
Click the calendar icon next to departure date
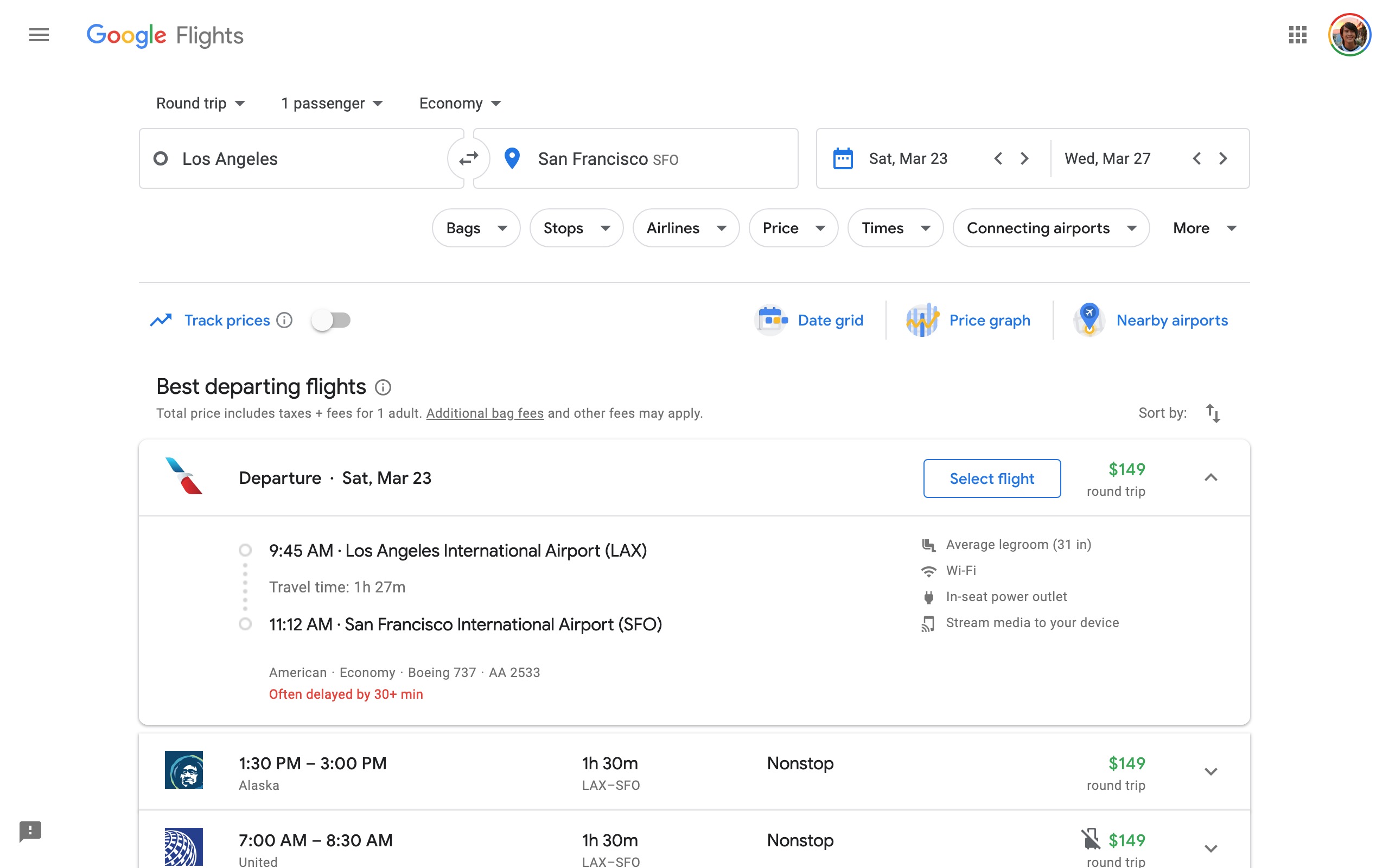[843, 158]
